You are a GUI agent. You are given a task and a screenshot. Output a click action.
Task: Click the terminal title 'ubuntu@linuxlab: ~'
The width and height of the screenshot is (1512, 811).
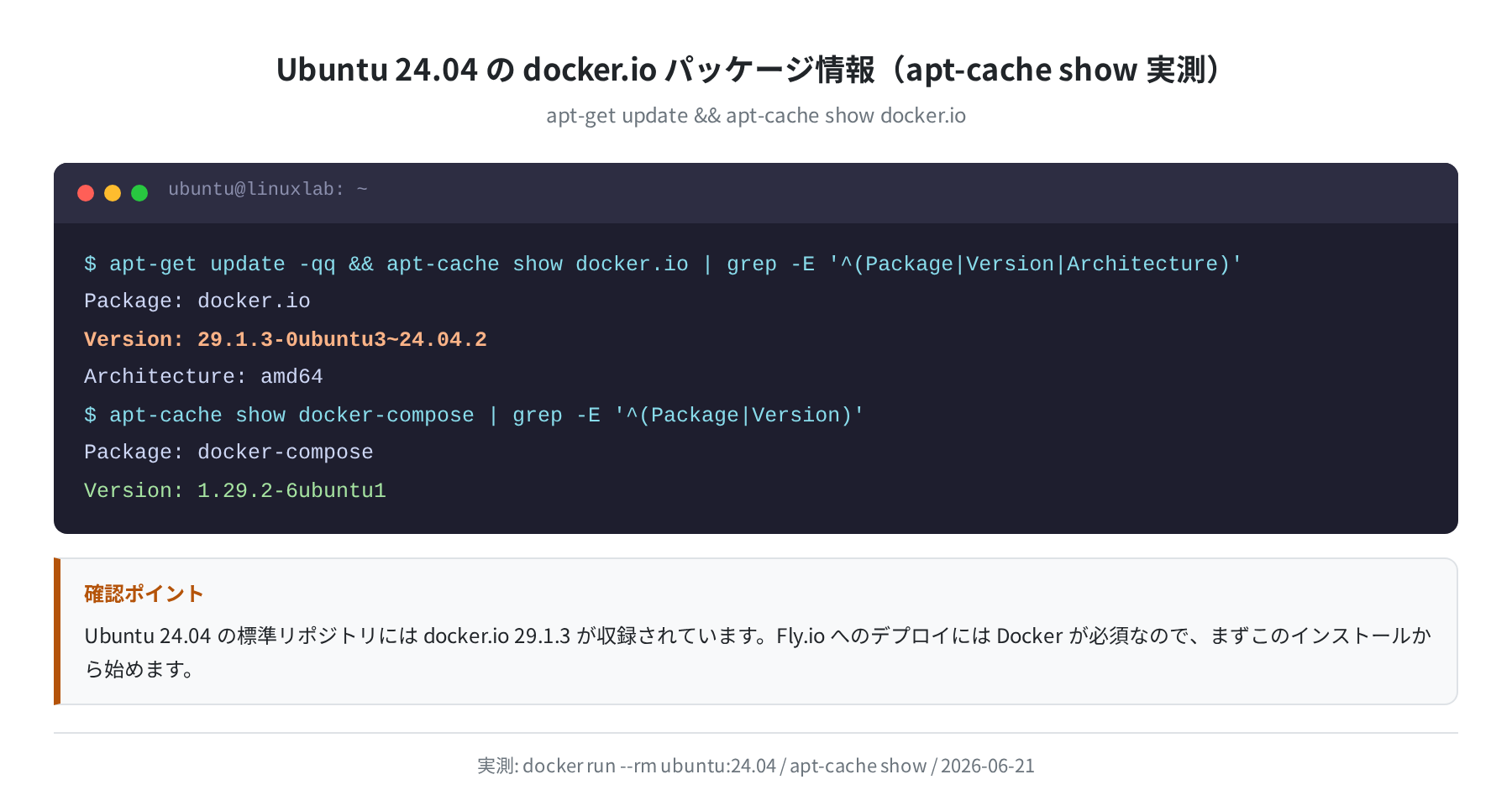pyautogui.click(x=268, y=190)
